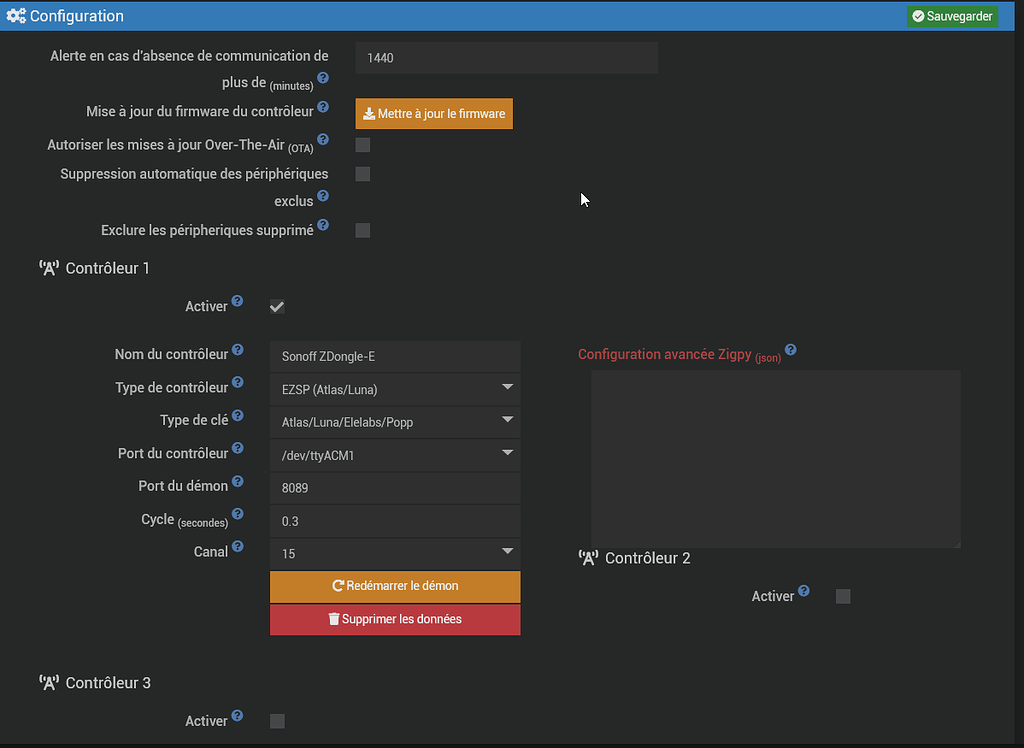
Task: Click the gear icon beside Configuration title
Action: click(16, 15)
